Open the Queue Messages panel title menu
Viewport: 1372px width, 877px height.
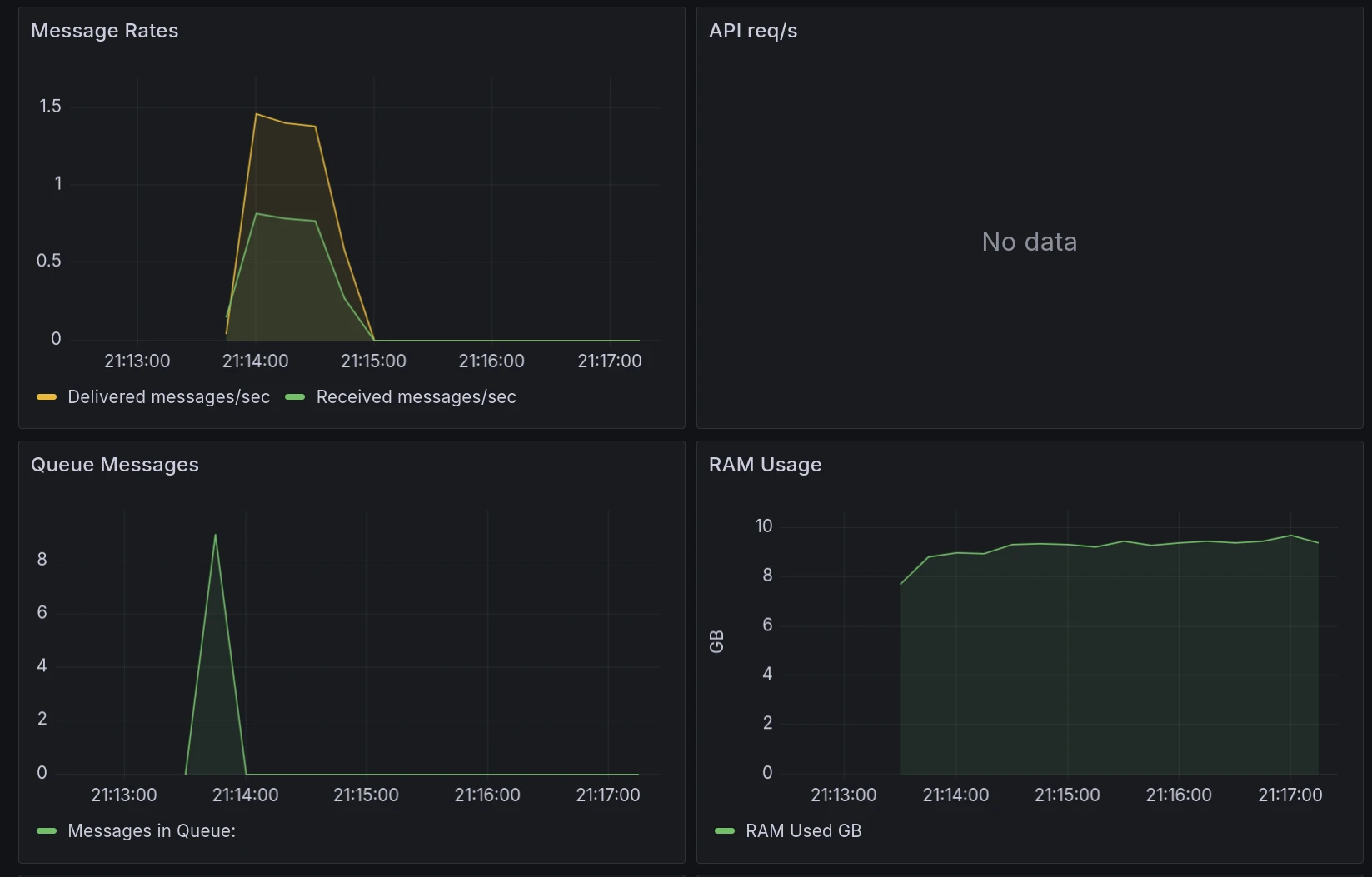114,465
